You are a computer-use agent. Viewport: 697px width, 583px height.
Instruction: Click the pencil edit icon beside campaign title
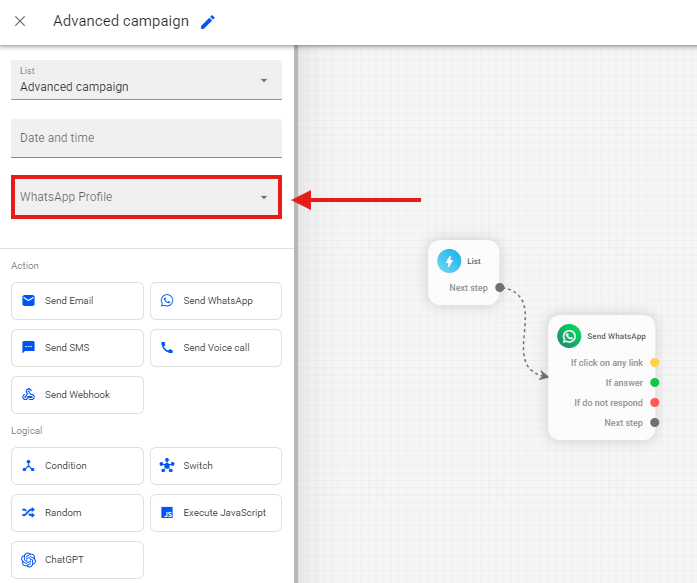208,22
